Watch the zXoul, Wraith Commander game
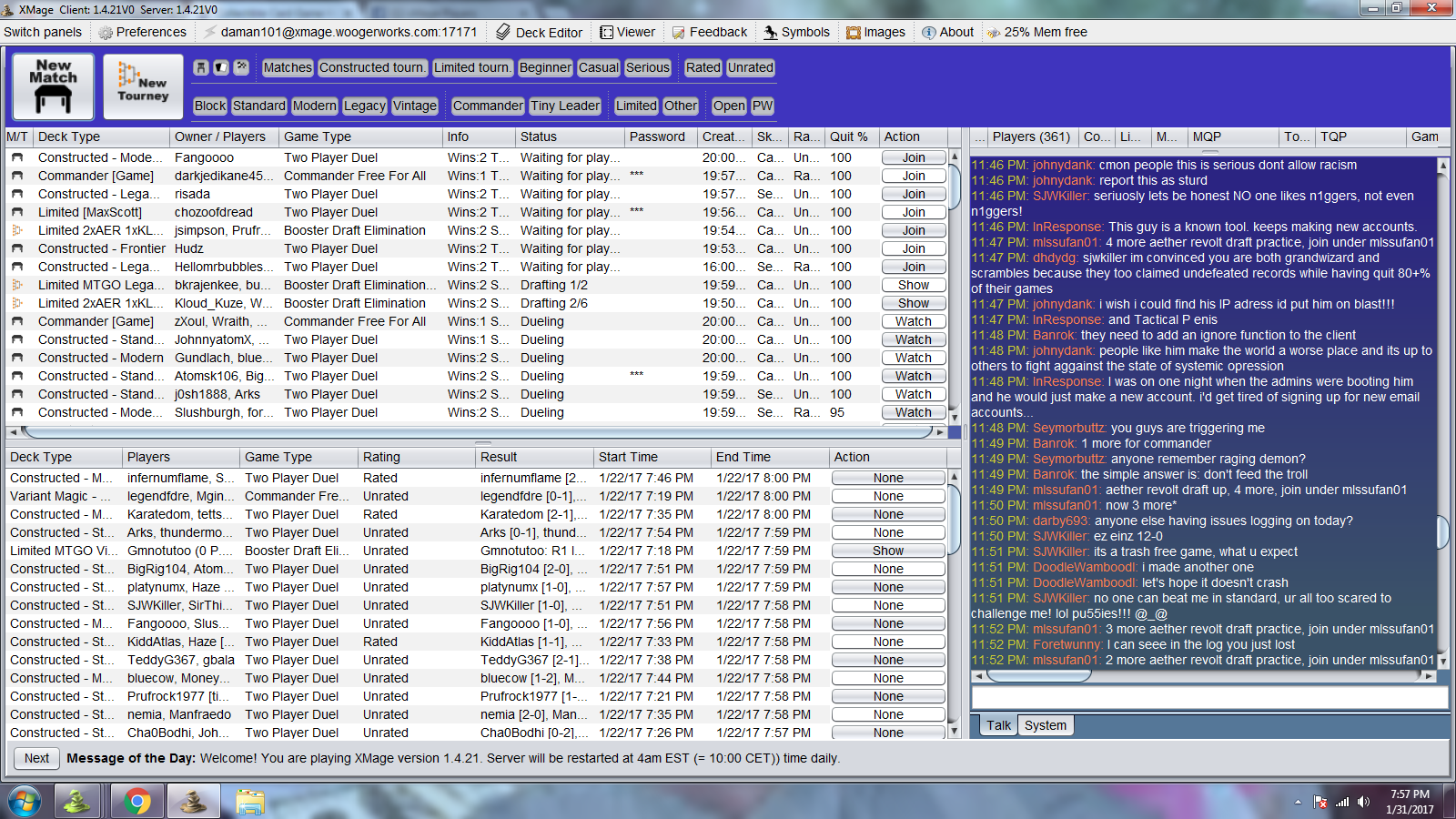Screen dimensions: 1456x819 pyautogui.click(x=914, y=321)
